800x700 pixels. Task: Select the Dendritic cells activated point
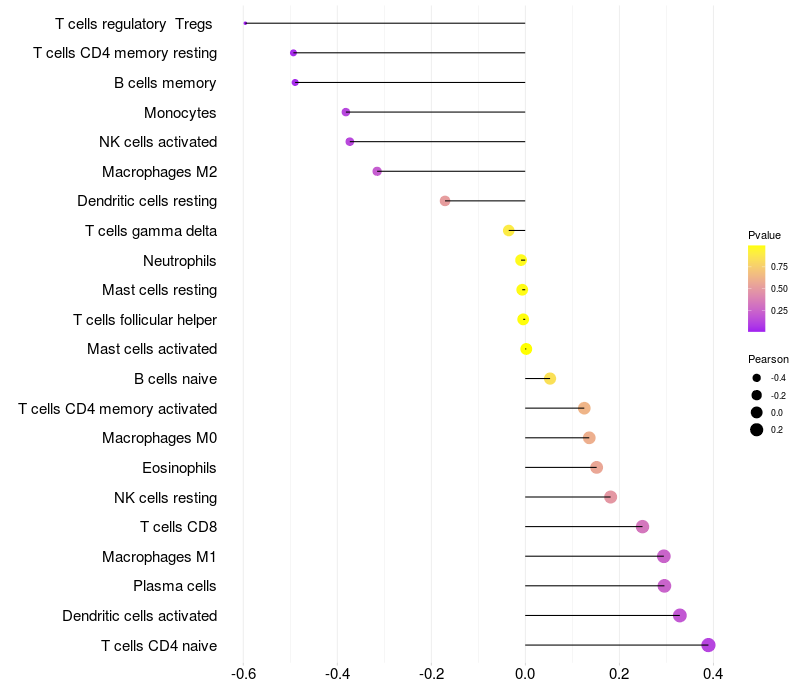tap(680, 615)
